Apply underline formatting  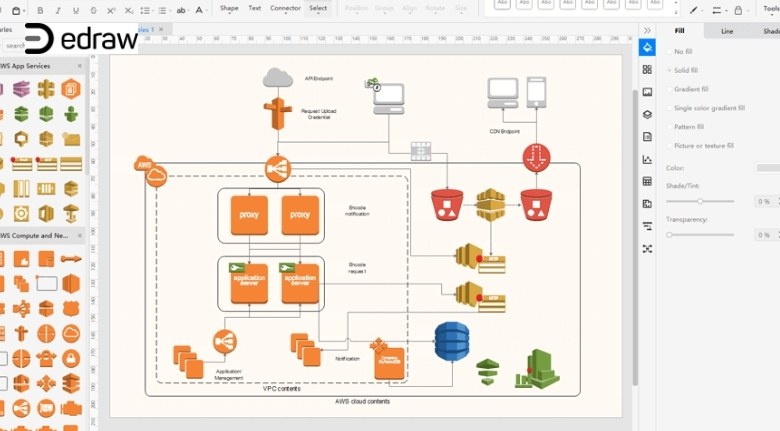[76, 10]
